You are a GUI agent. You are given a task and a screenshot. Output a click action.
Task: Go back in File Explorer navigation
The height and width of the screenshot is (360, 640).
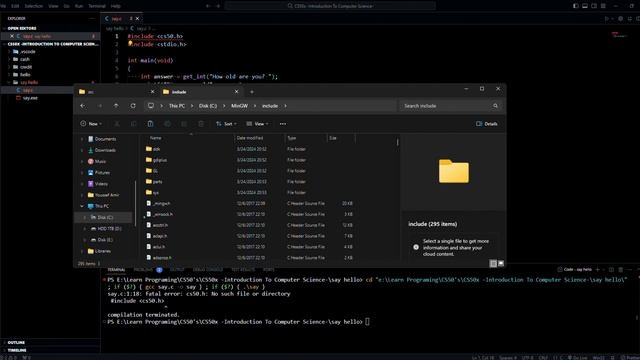83,106
